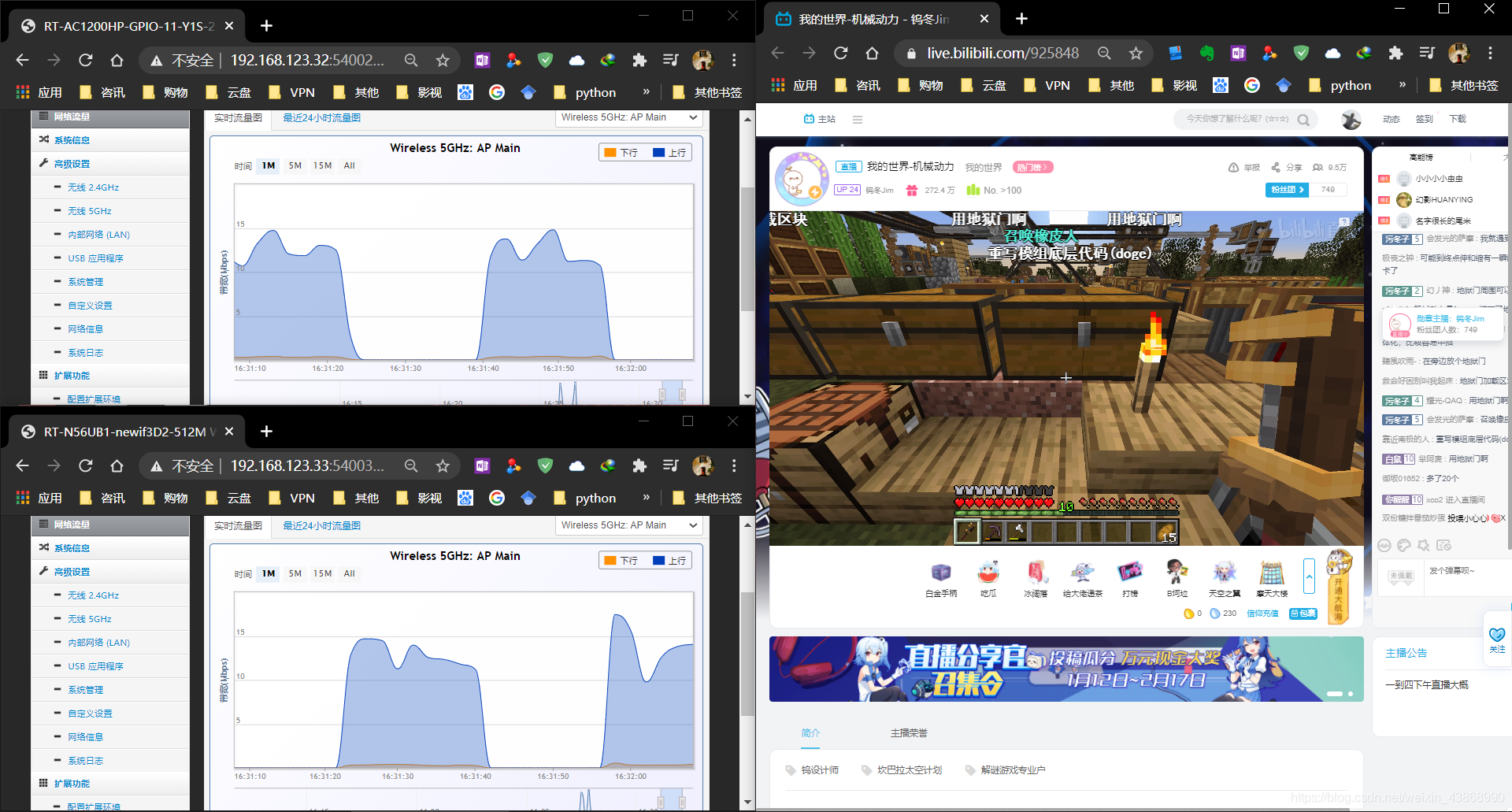Expand the gift panel up arrow
The image size is (1512, 812).
tap(1309, 577)
